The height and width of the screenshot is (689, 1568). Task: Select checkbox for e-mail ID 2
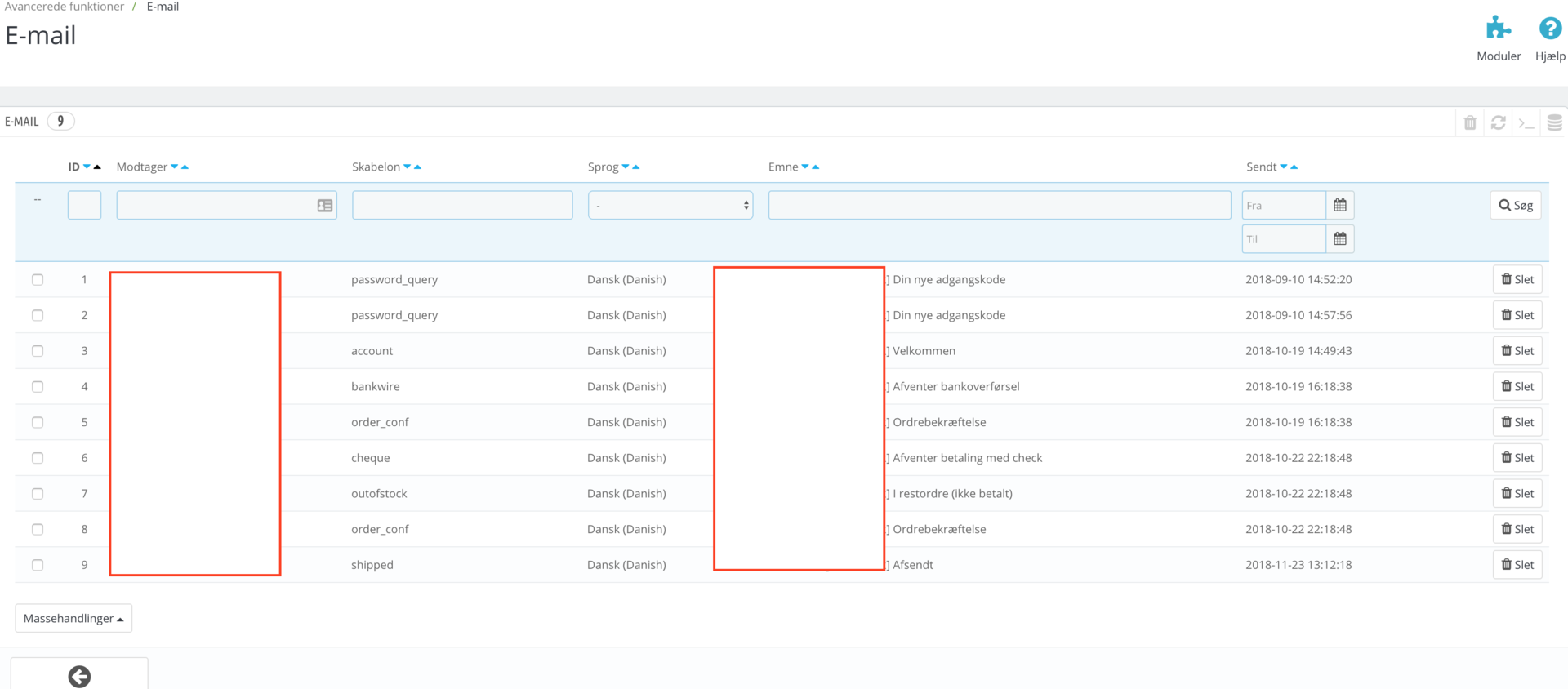click(x=38, y=315)
